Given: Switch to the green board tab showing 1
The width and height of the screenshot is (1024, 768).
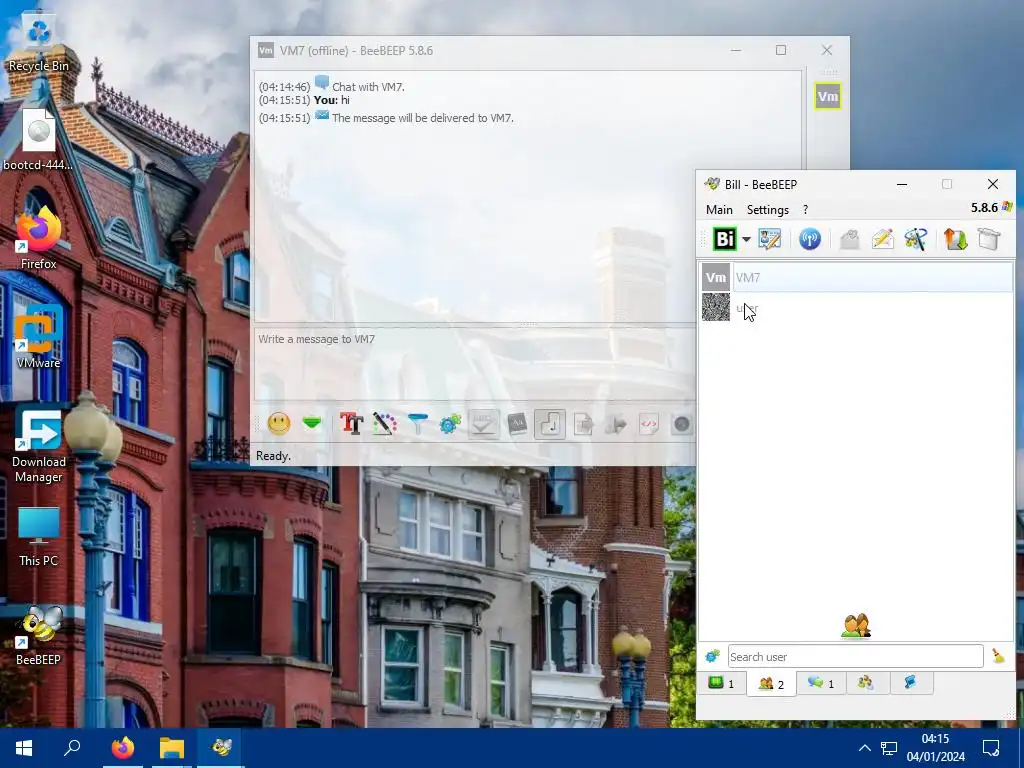Looking at the screenshot, I should click(722, 683).
